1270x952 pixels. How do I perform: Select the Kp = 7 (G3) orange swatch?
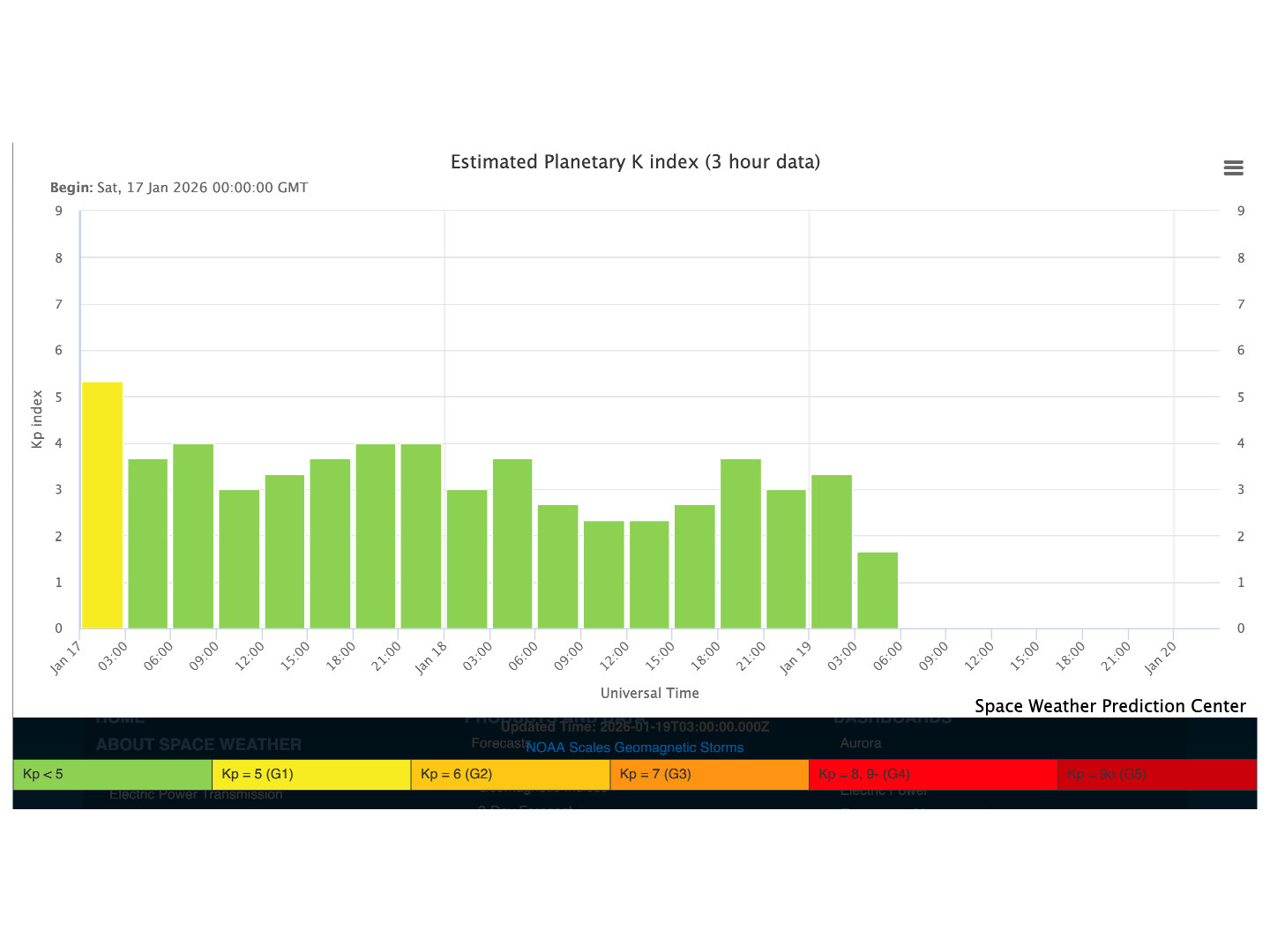coord(709,775)
